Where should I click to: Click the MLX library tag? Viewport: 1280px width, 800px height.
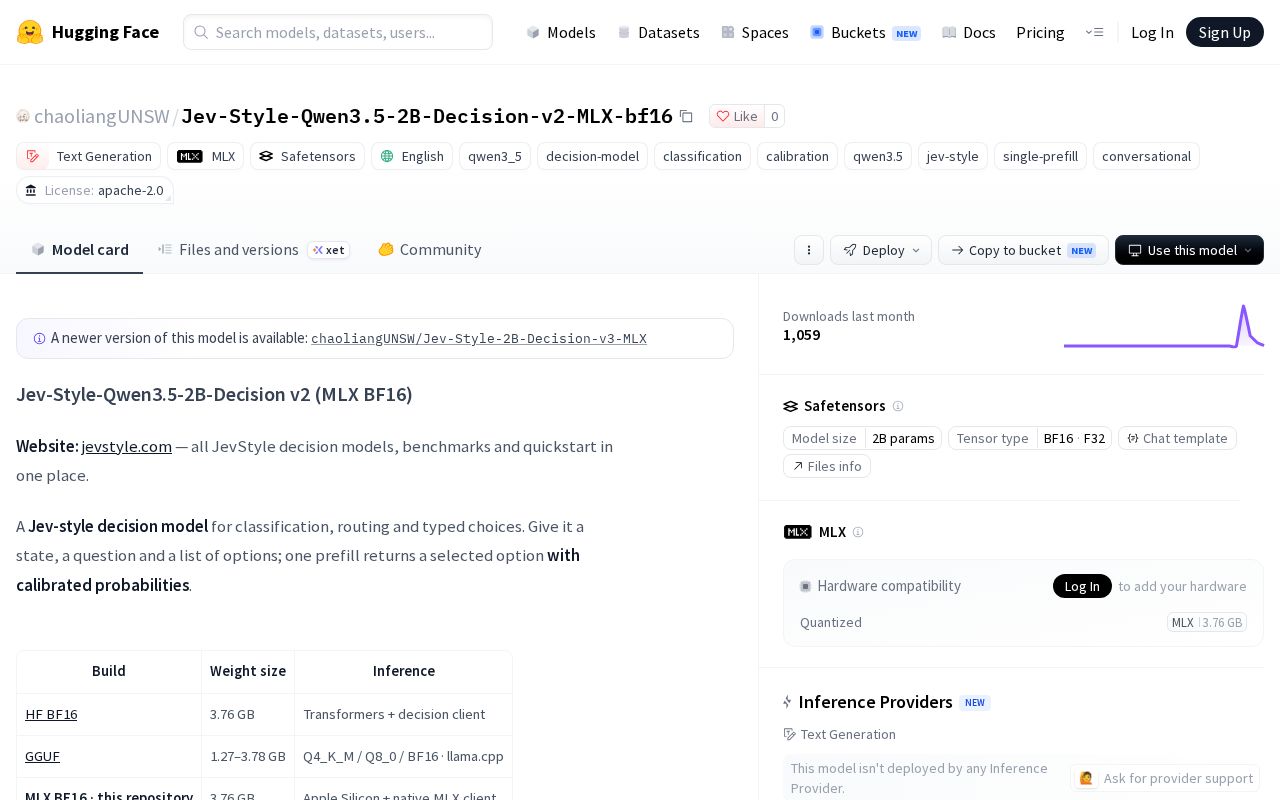(205, 156)
